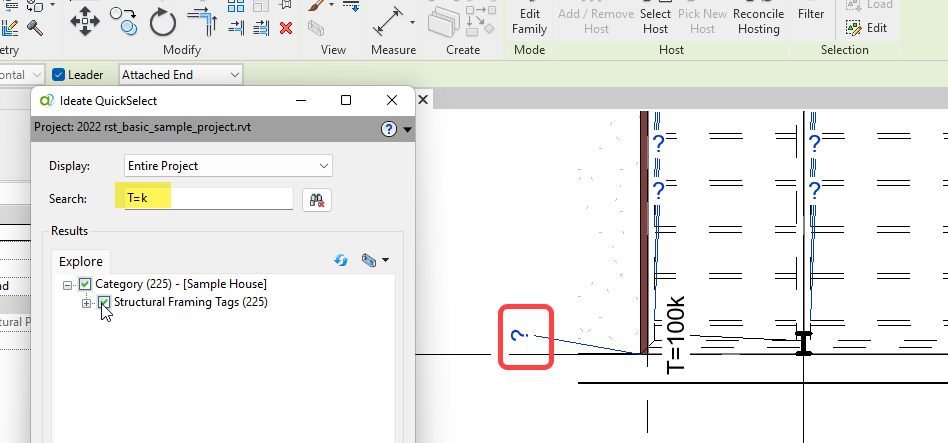
Task: Close the view tab with X
Action: (x=423, y=99)
